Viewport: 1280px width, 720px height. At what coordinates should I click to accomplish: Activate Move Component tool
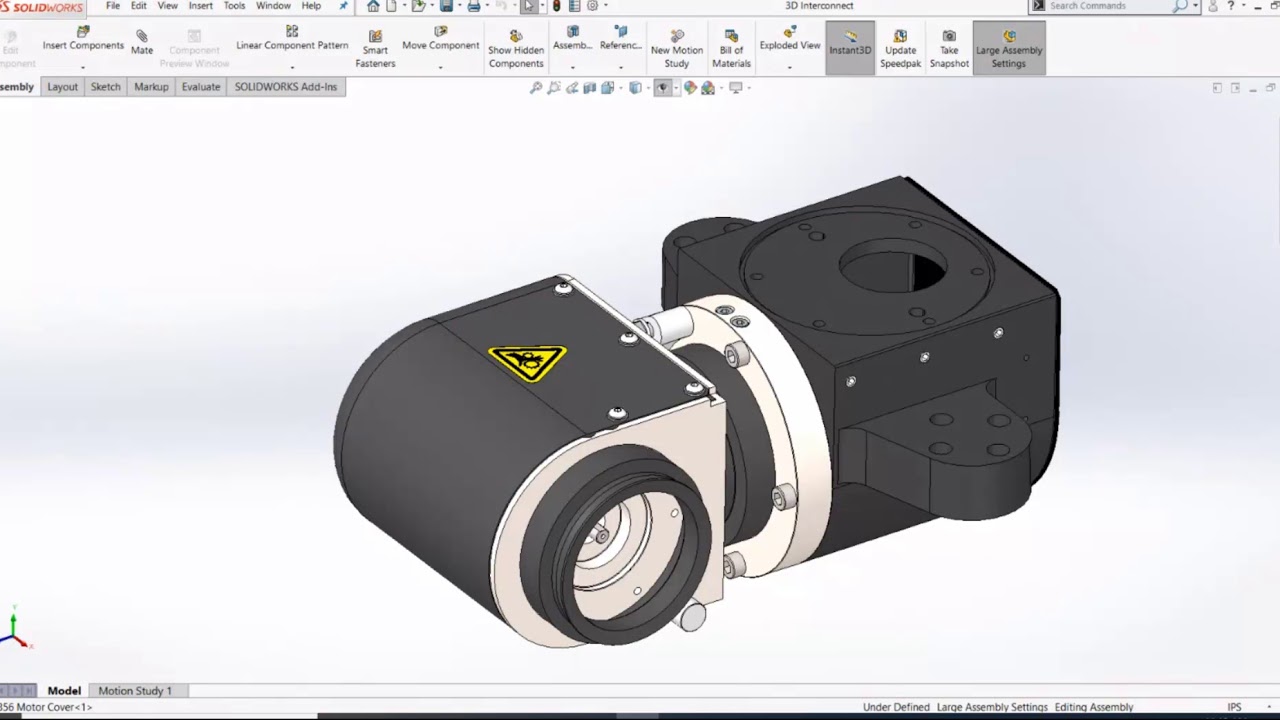[441, 39]
